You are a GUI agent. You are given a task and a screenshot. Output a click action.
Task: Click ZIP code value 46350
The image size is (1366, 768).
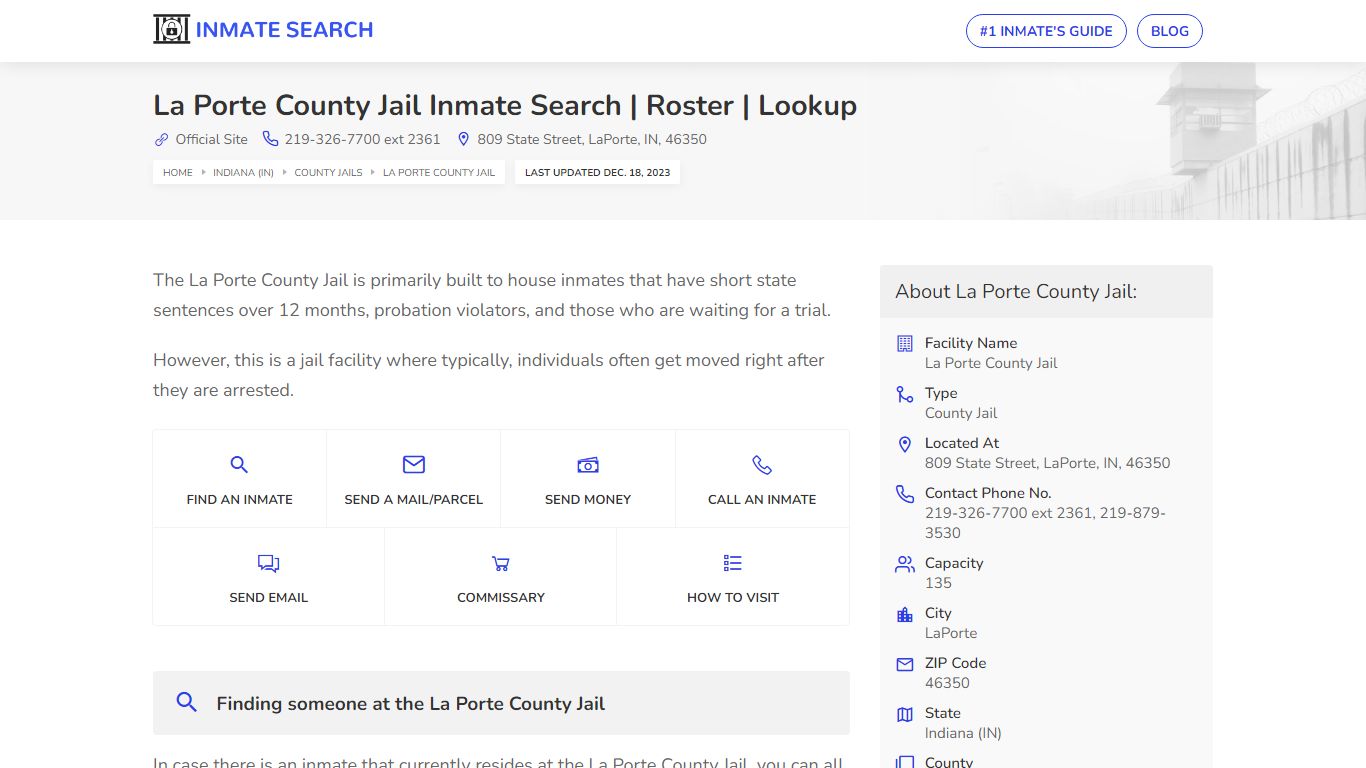coord(947,683)
